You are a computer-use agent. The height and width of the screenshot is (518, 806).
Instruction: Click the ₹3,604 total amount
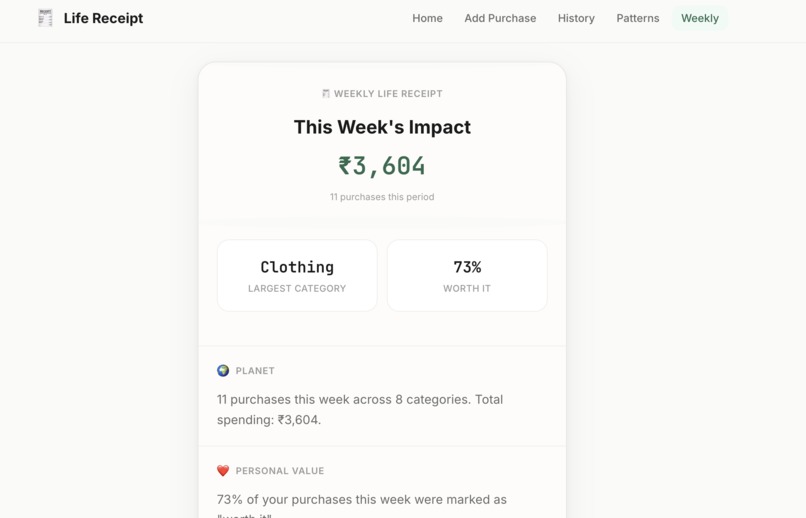pos(382,166)
